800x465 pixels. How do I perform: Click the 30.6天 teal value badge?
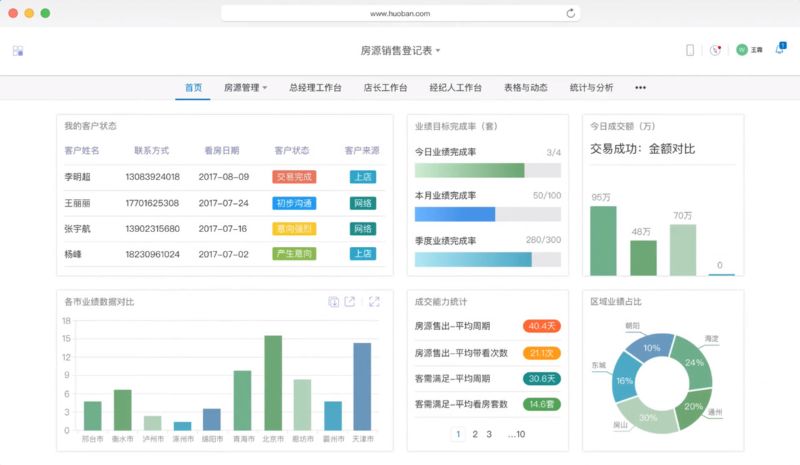542,379
